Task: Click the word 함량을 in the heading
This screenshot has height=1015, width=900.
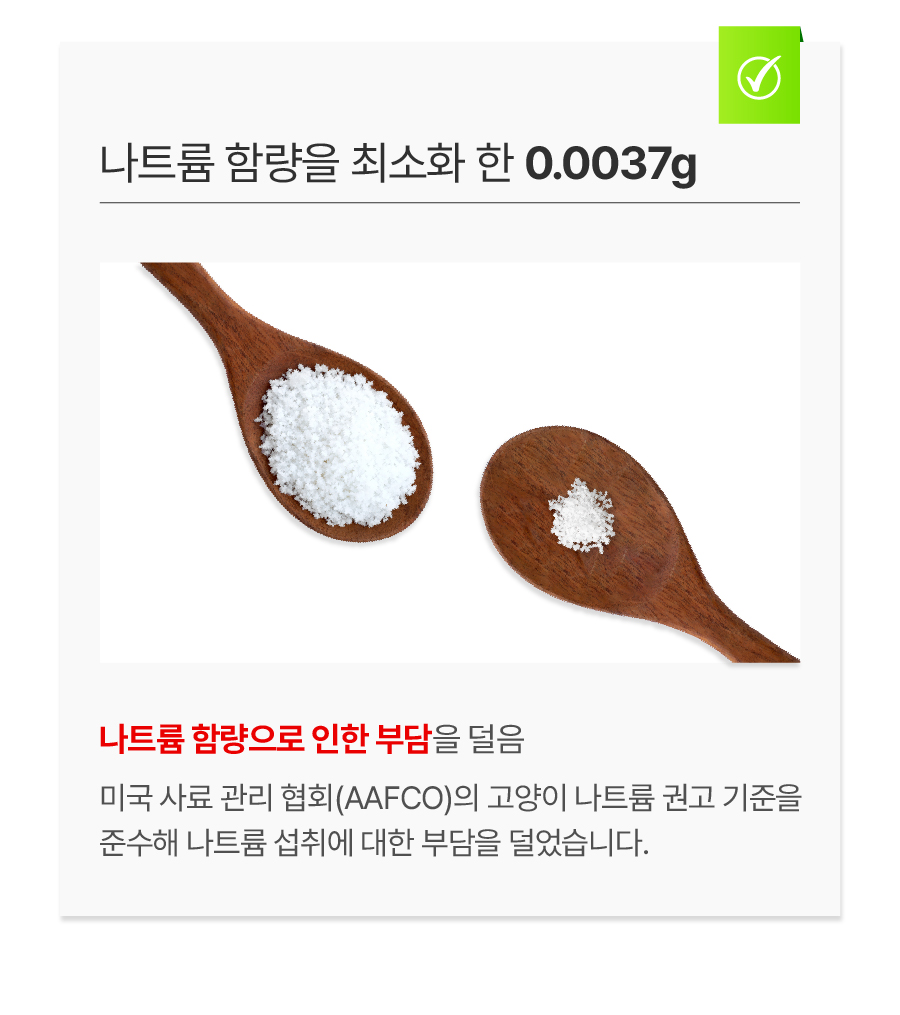Action: [282, 162]
